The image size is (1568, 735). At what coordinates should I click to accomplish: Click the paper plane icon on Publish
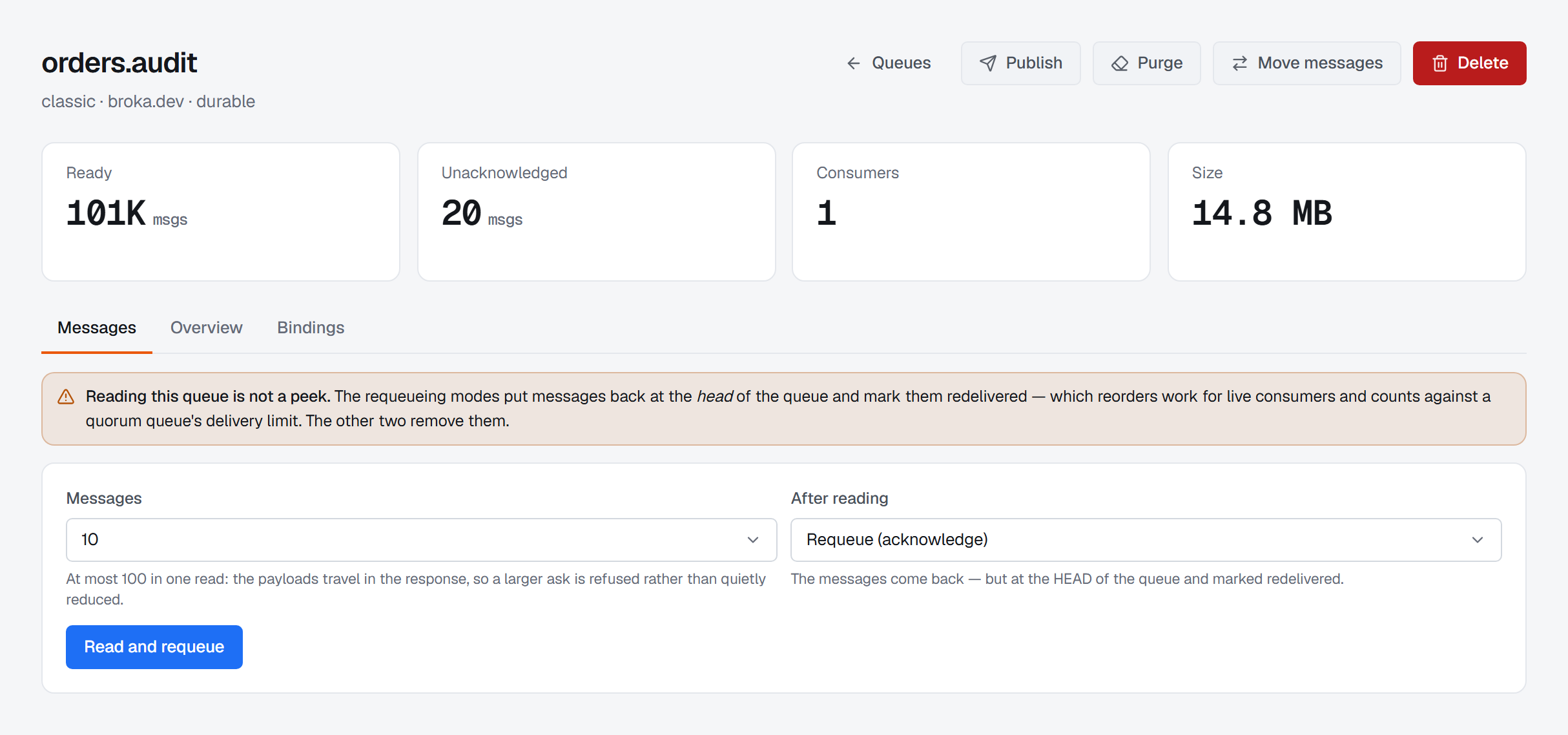(x=987, y=63)
